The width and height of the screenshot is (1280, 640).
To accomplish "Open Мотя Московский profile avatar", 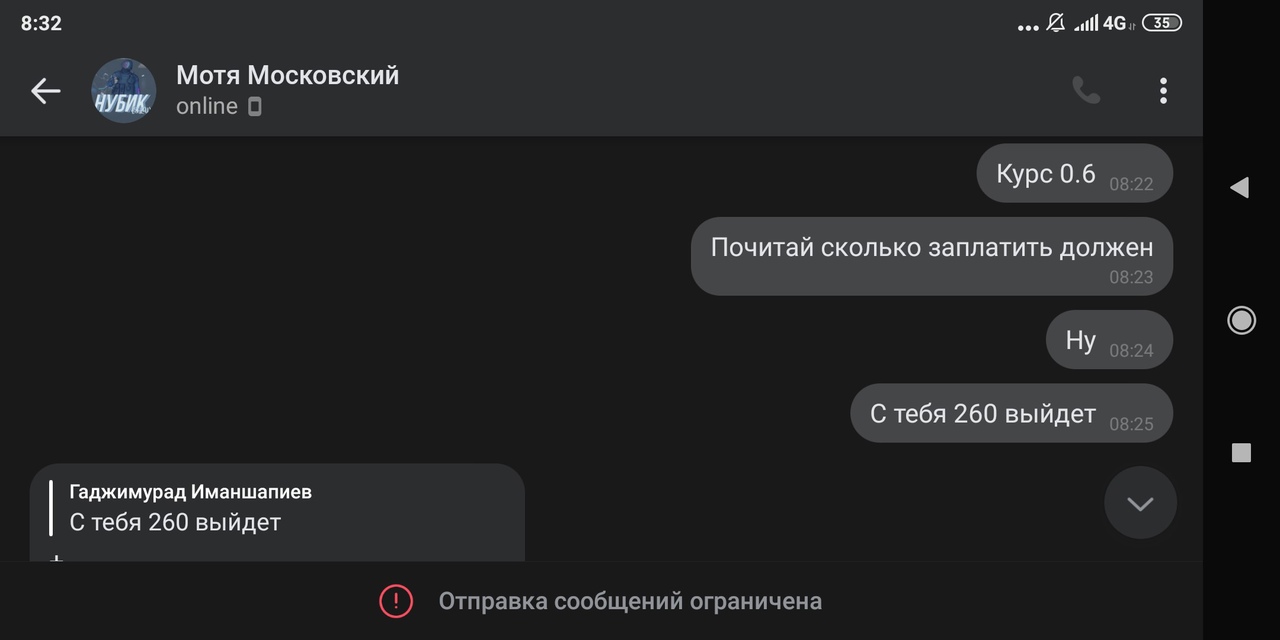I will tap(124, 91).
